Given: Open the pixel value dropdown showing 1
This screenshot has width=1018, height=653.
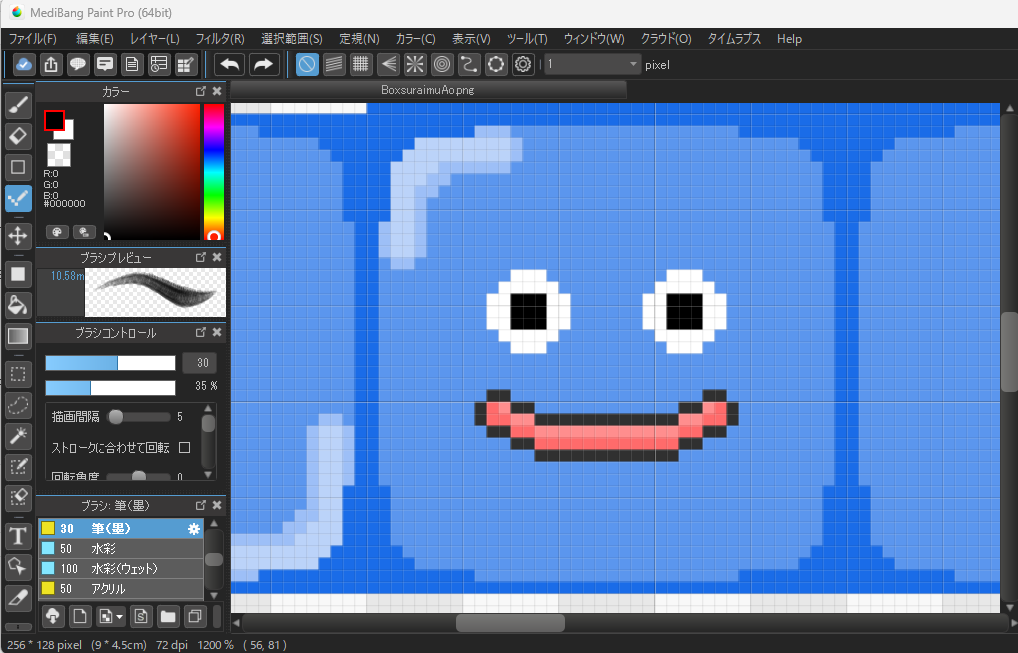Looking at the screenshot, I should tap(592, 64).
